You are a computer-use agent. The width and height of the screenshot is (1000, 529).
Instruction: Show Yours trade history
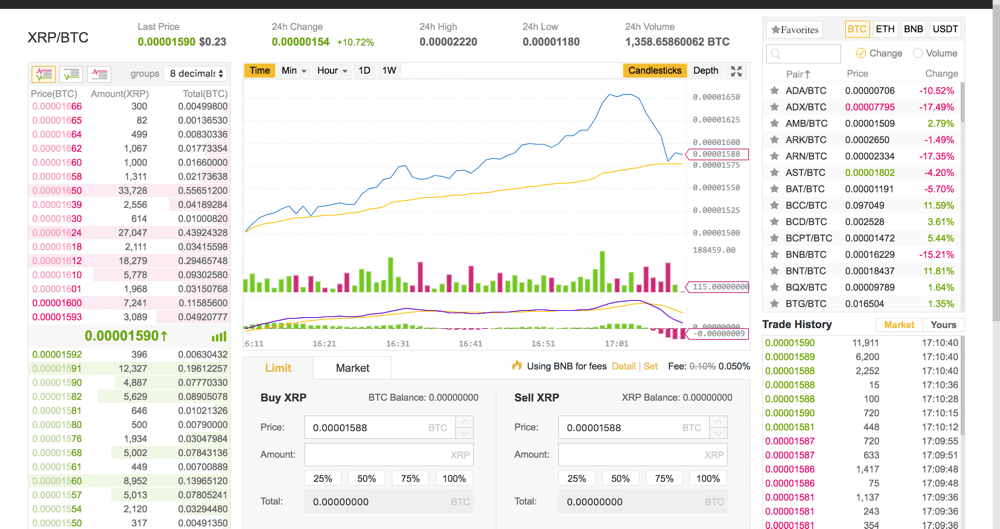[943, 325]
